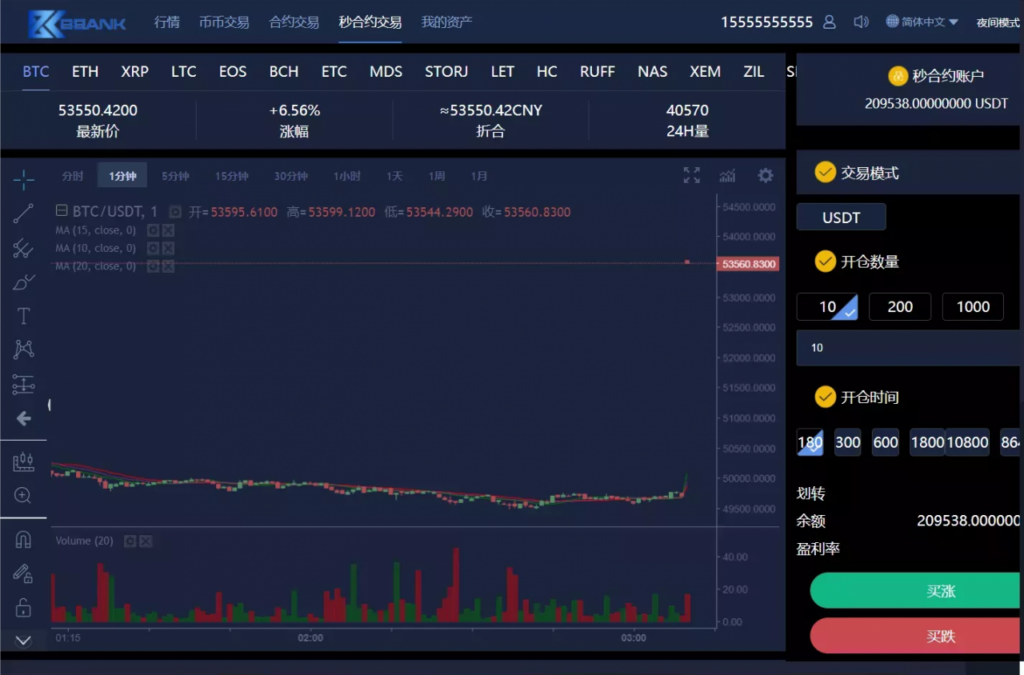Expand the bottom chevron of drawing toolbar
Image resolution: width=1024 pixels, height=675 pixels.
click(x=23, y=640)
